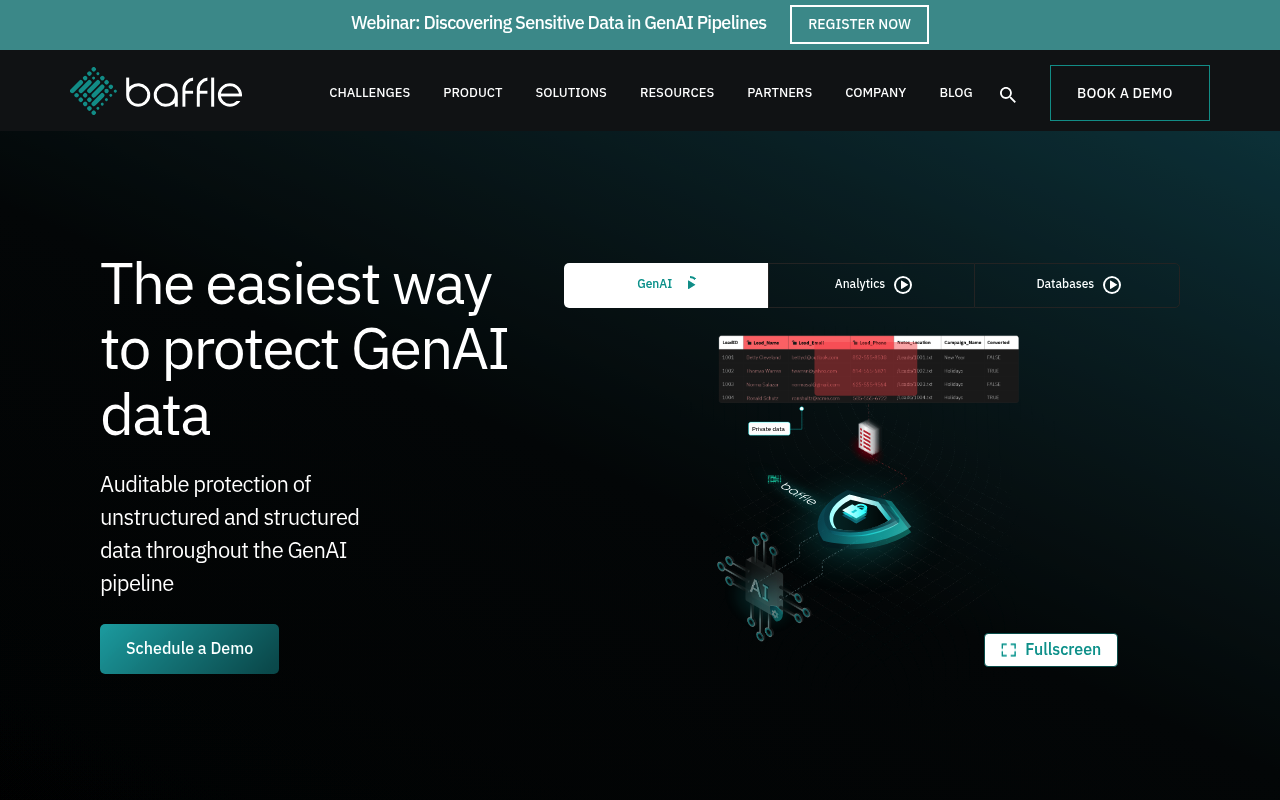Open the Resources menu
The height and width of the screenshot is (800, 1280).
point(677,93)
